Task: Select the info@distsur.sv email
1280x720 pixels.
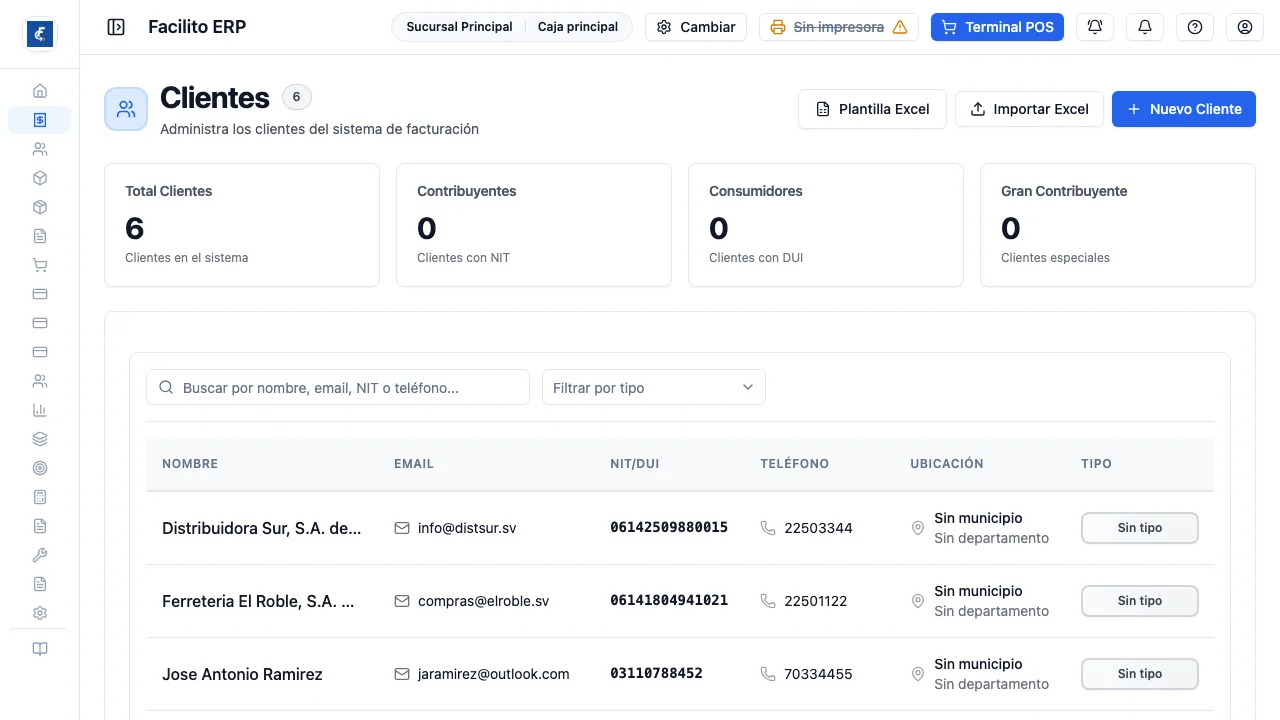Action: [467, 528]
